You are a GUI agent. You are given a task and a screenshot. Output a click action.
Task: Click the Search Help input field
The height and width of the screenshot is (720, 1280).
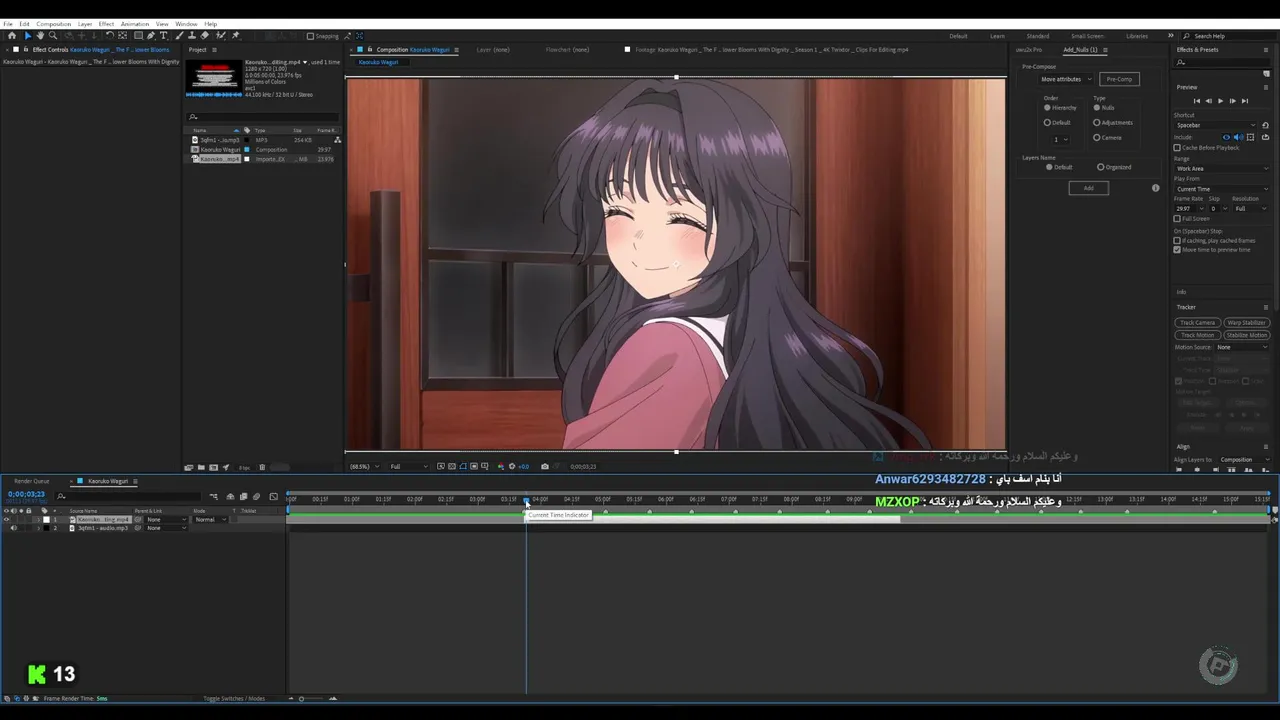1230,36
